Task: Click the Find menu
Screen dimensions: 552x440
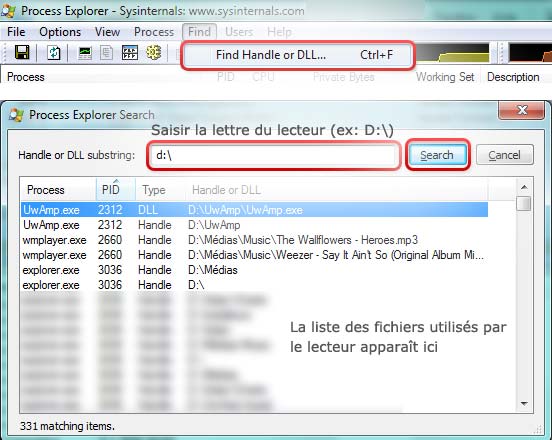Action: pyautogui.click(x=199, y=32)
